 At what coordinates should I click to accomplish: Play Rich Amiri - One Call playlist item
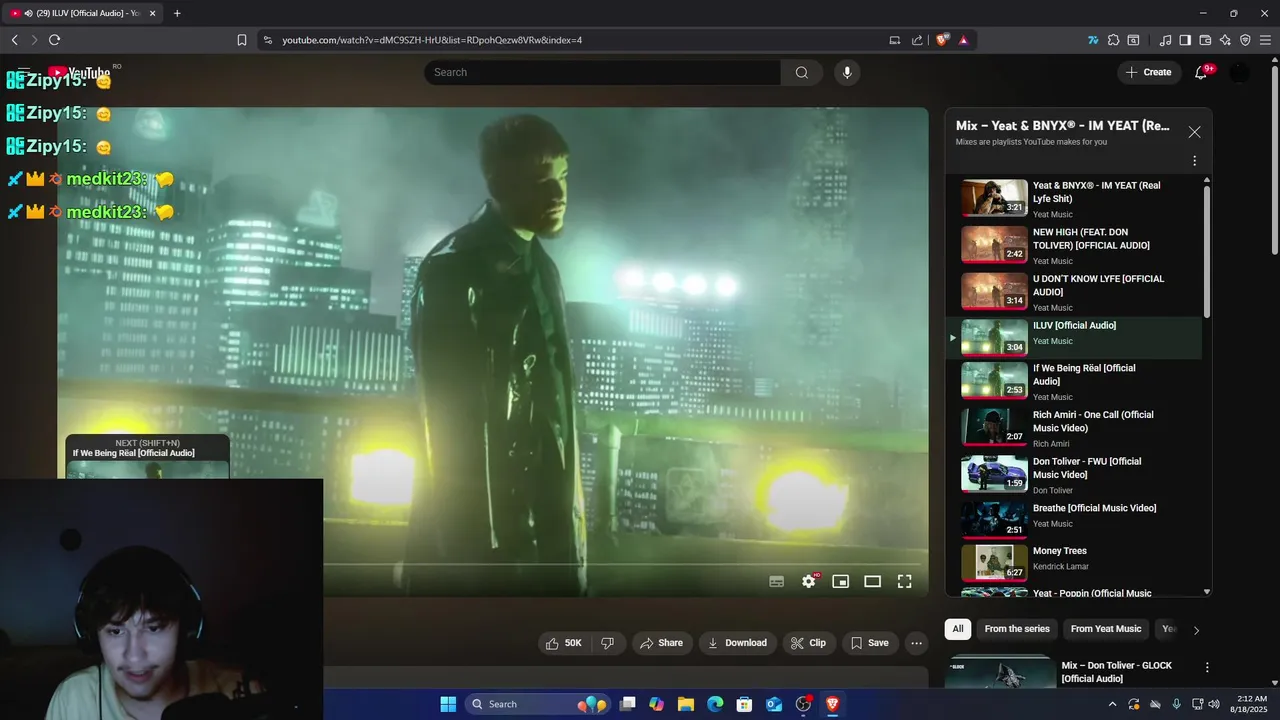[1073, 428]
